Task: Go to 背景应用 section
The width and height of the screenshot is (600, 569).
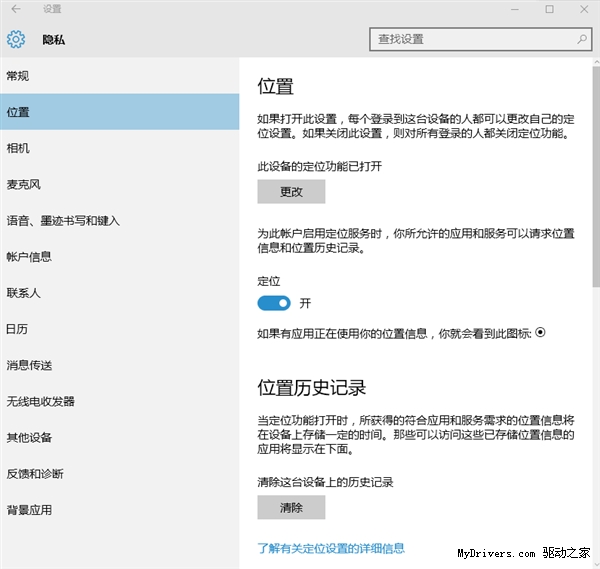Action: pos(29,509)
